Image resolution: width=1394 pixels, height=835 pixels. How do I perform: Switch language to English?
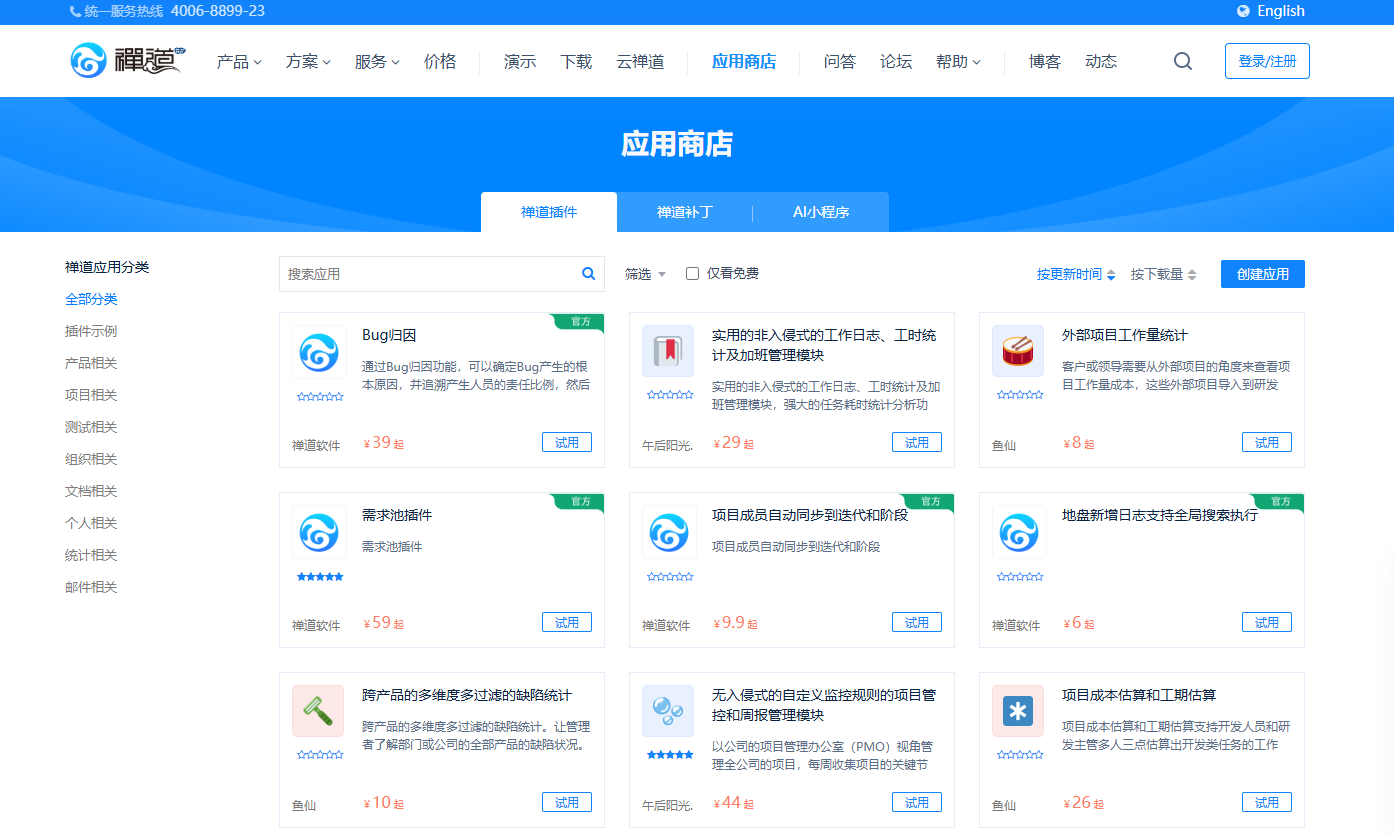(x=1281, y=11)
